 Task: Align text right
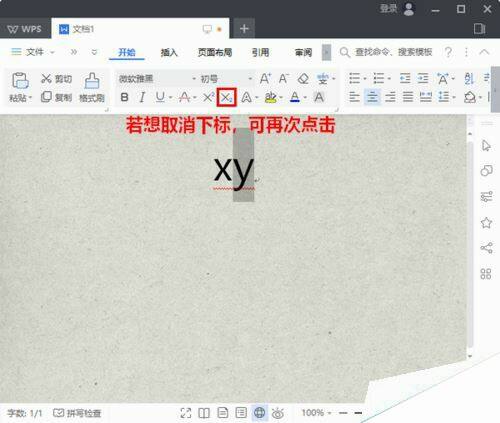coord(390,97)
